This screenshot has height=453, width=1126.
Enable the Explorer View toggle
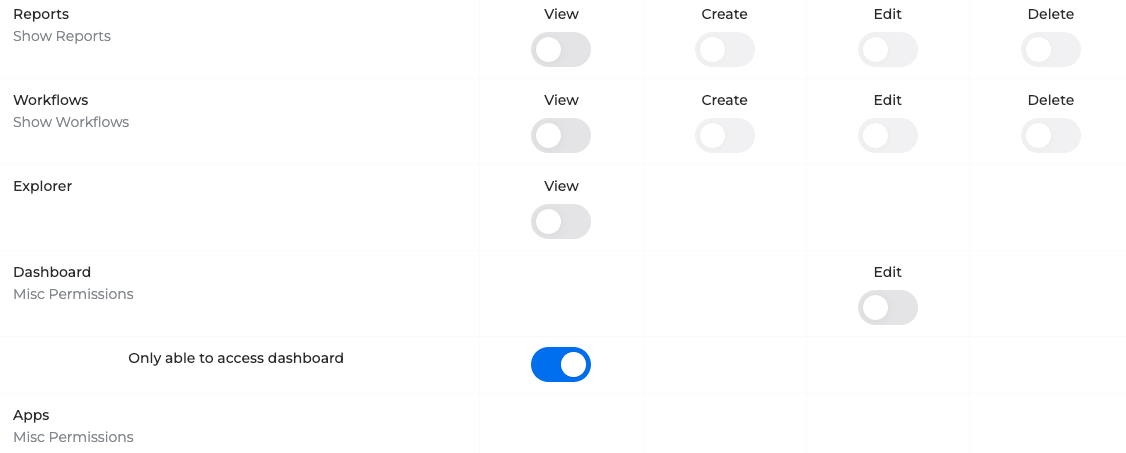(x=561, y=222)
